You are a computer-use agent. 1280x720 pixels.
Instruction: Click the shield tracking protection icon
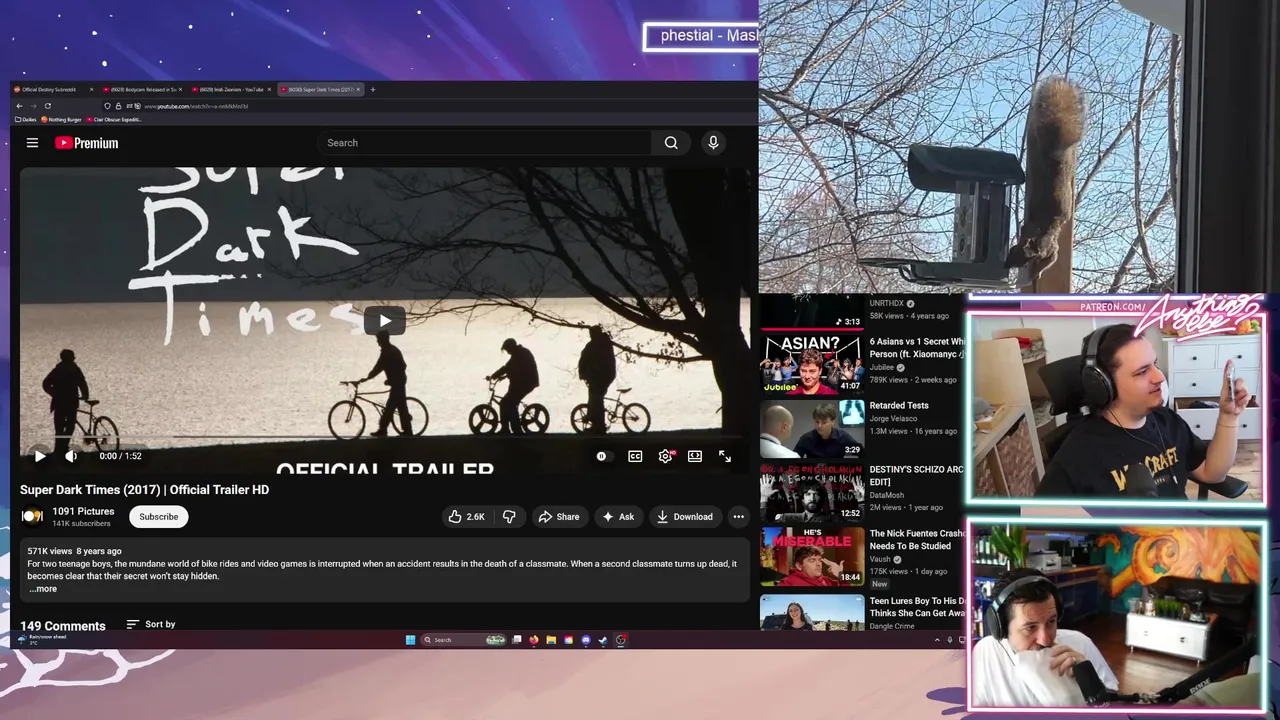(x=108, y=106)
